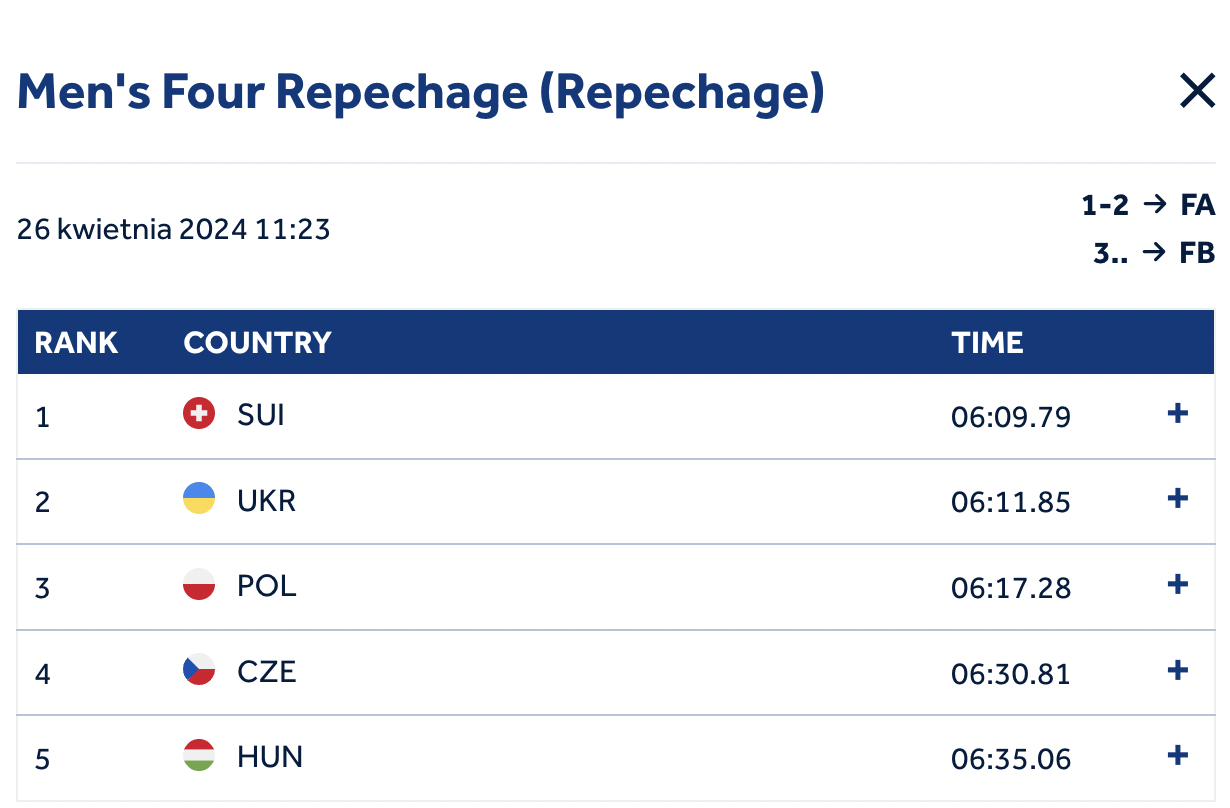Select the SUI country label
The width and height of the screenshot is (1230, 808).
261,414
